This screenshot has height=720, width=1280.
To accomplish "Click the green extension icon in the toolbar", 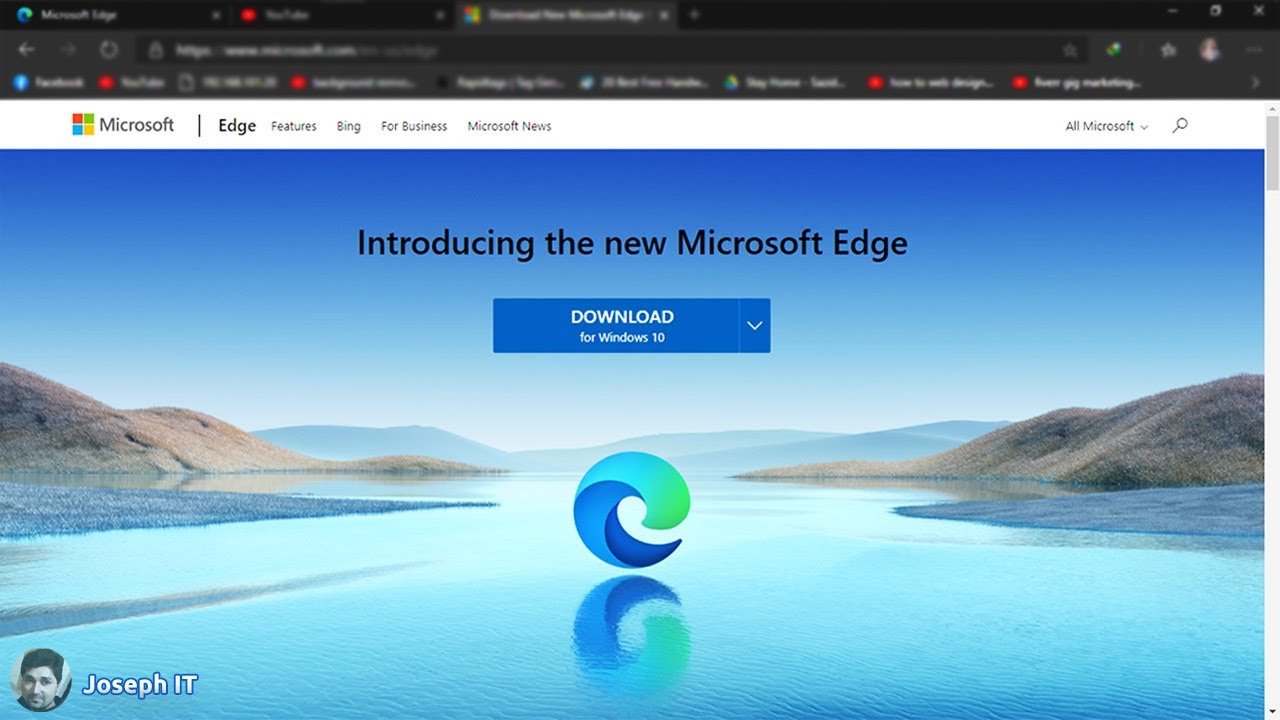I will (x=1113, y=49).
